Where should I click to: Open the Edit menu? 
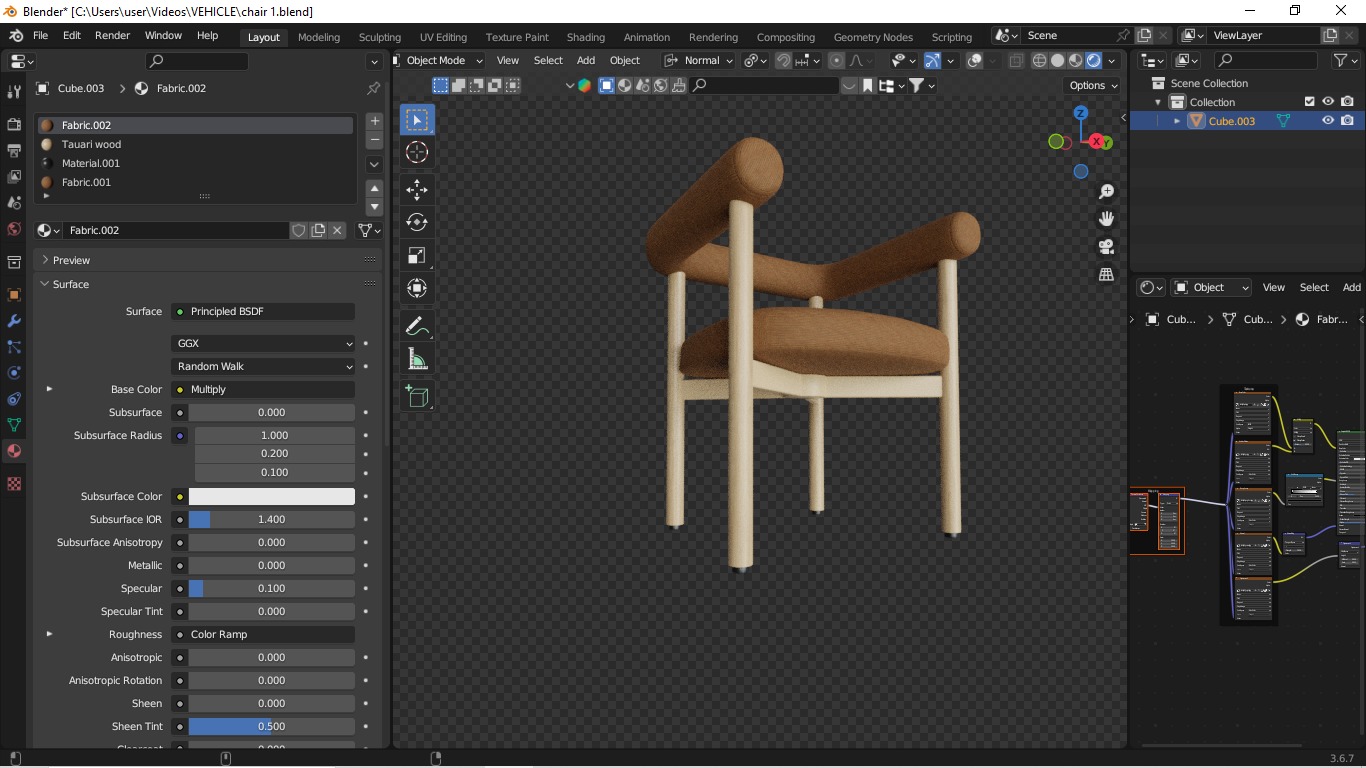point(72,36)
